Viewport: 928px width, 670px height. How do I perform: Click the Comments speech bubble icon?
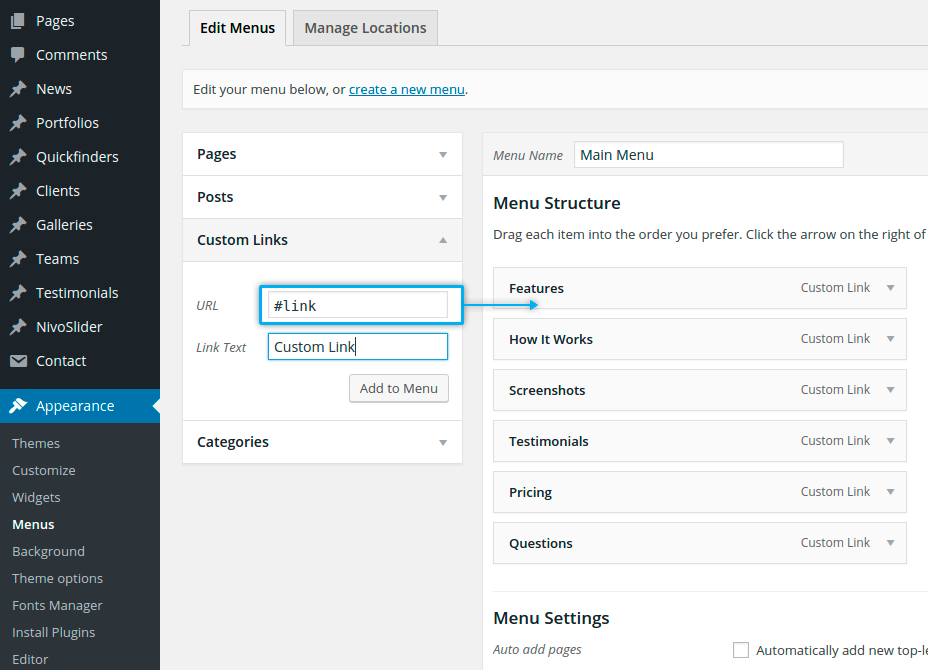tap(18, 55)
